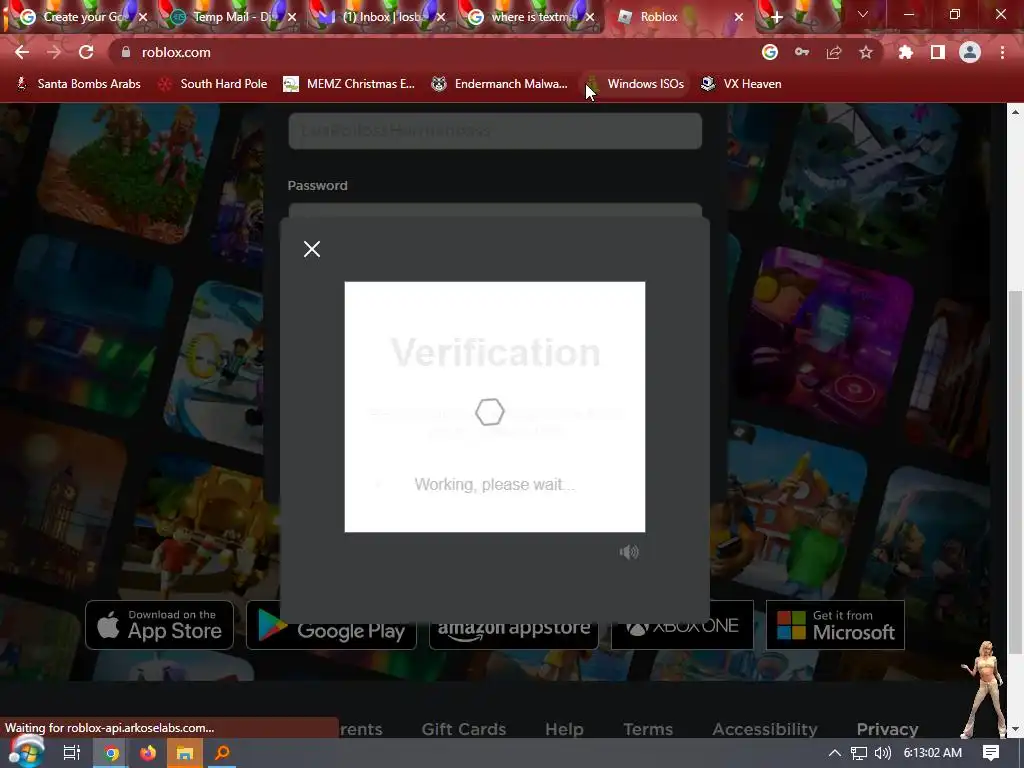Go back using the browser back arrow
This screenshot has width=1024, height=768.
[x=22, y=52]
